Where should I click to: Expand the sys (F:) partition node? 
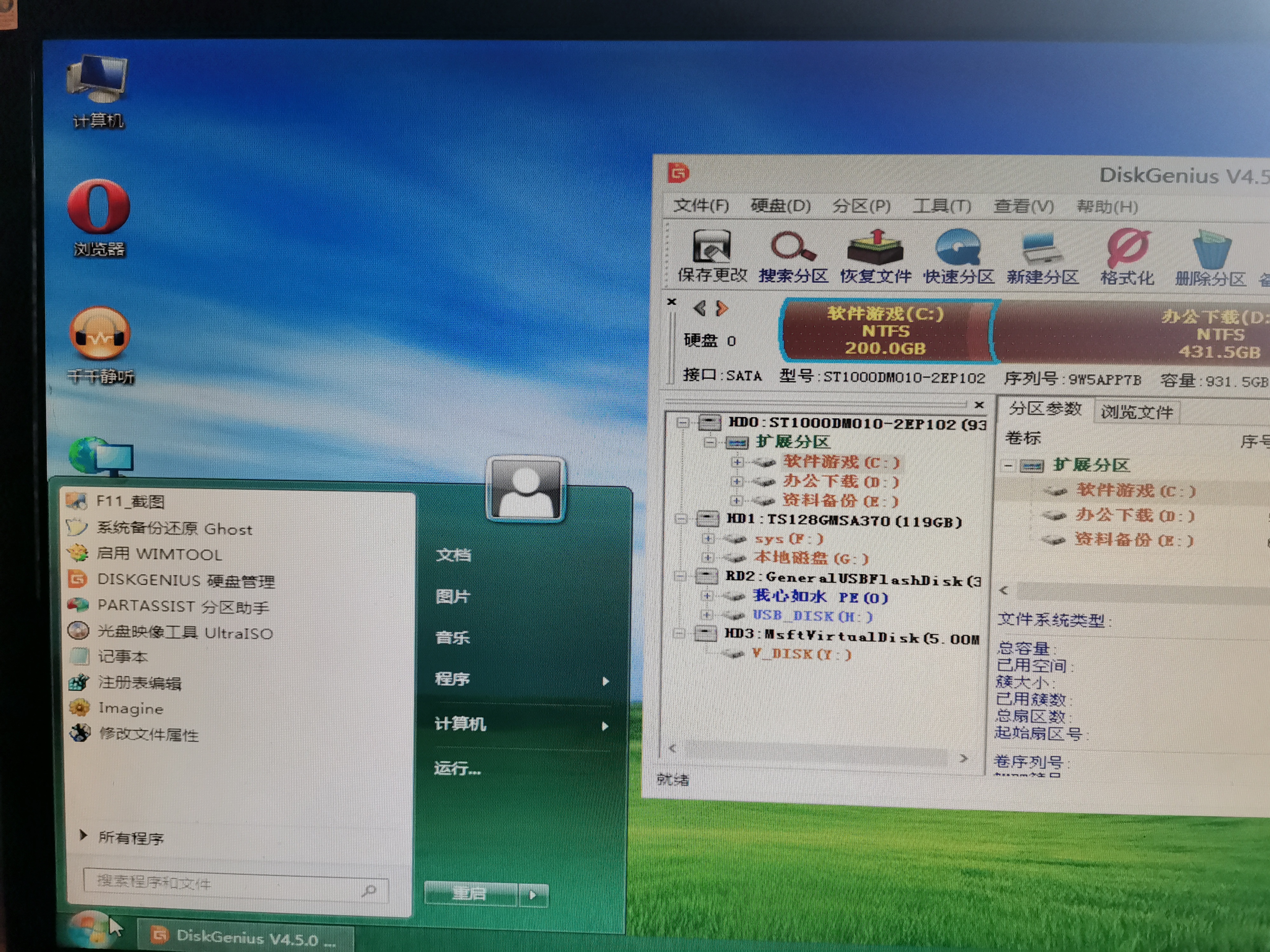(708, 539)
